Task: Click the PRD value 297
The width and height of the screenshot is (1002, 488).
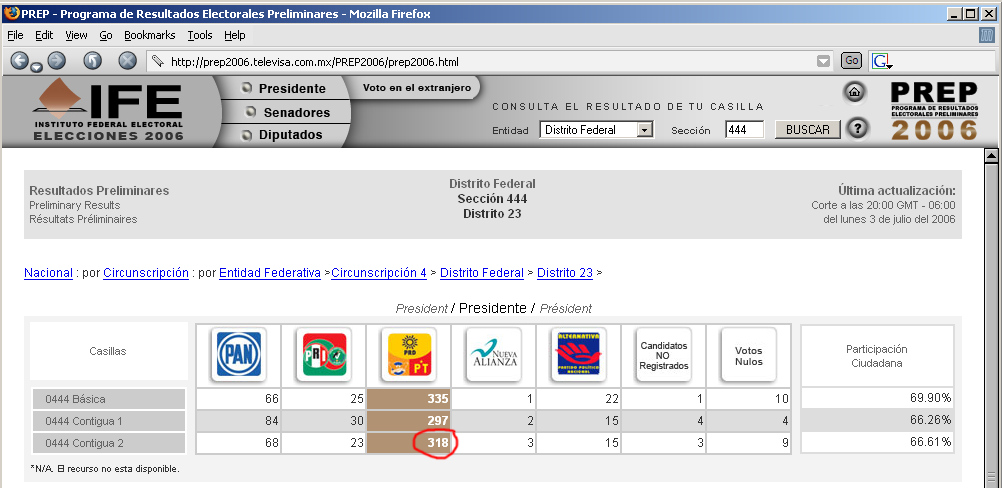Action: (x=438, y=421)
